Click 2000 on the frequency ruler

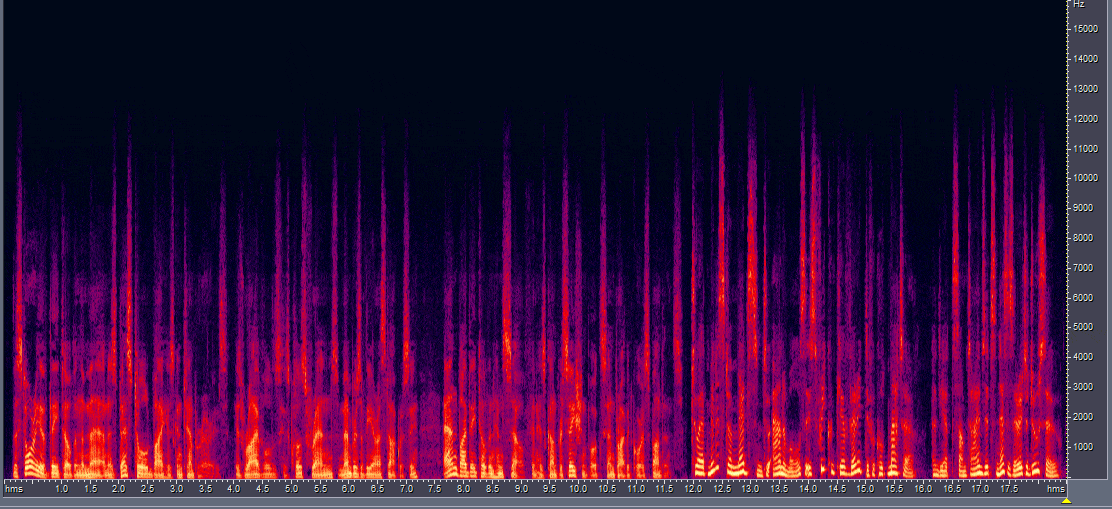(x=1084, y=417)
